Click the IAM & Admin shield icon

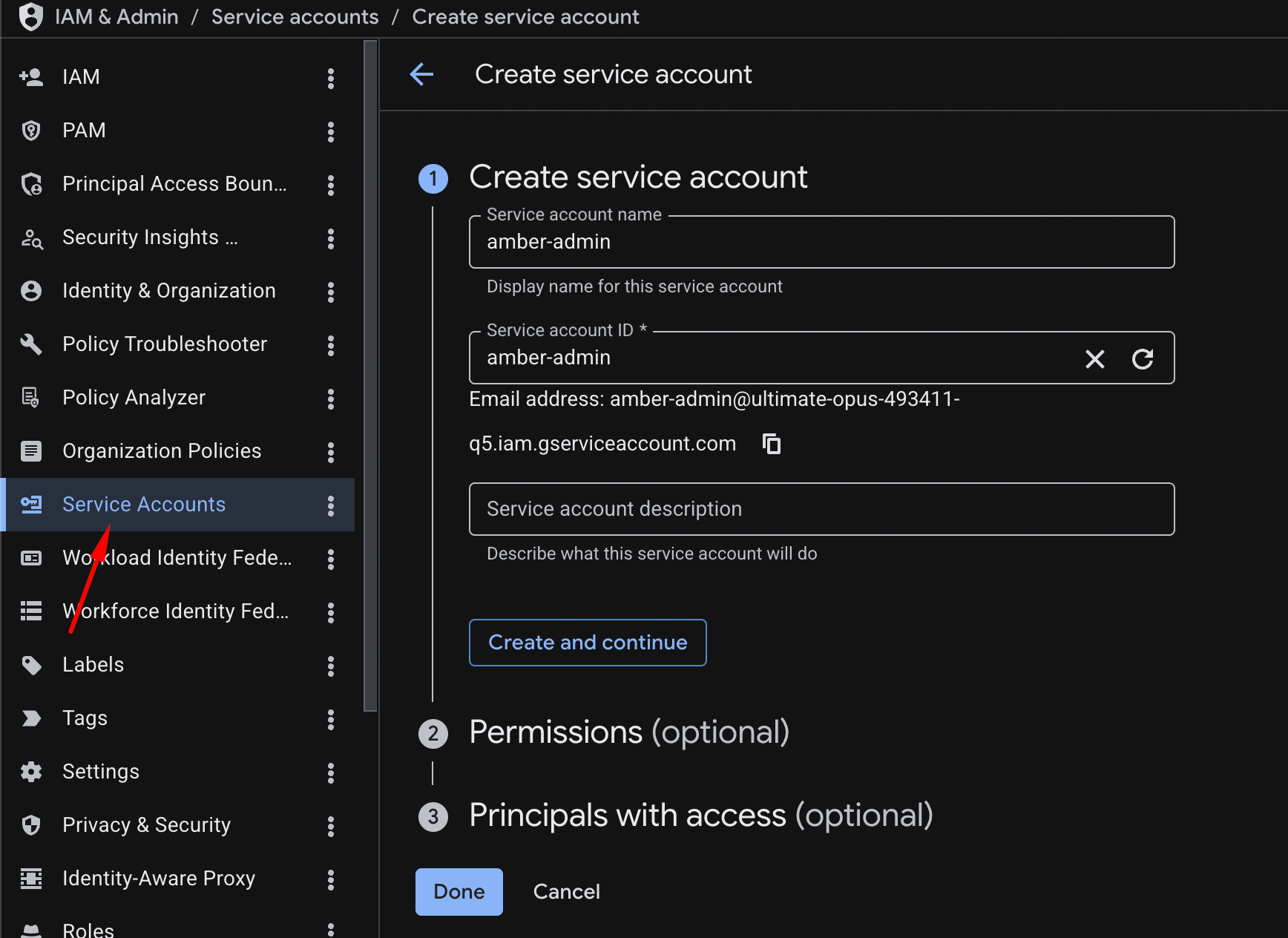pos(31,16)
